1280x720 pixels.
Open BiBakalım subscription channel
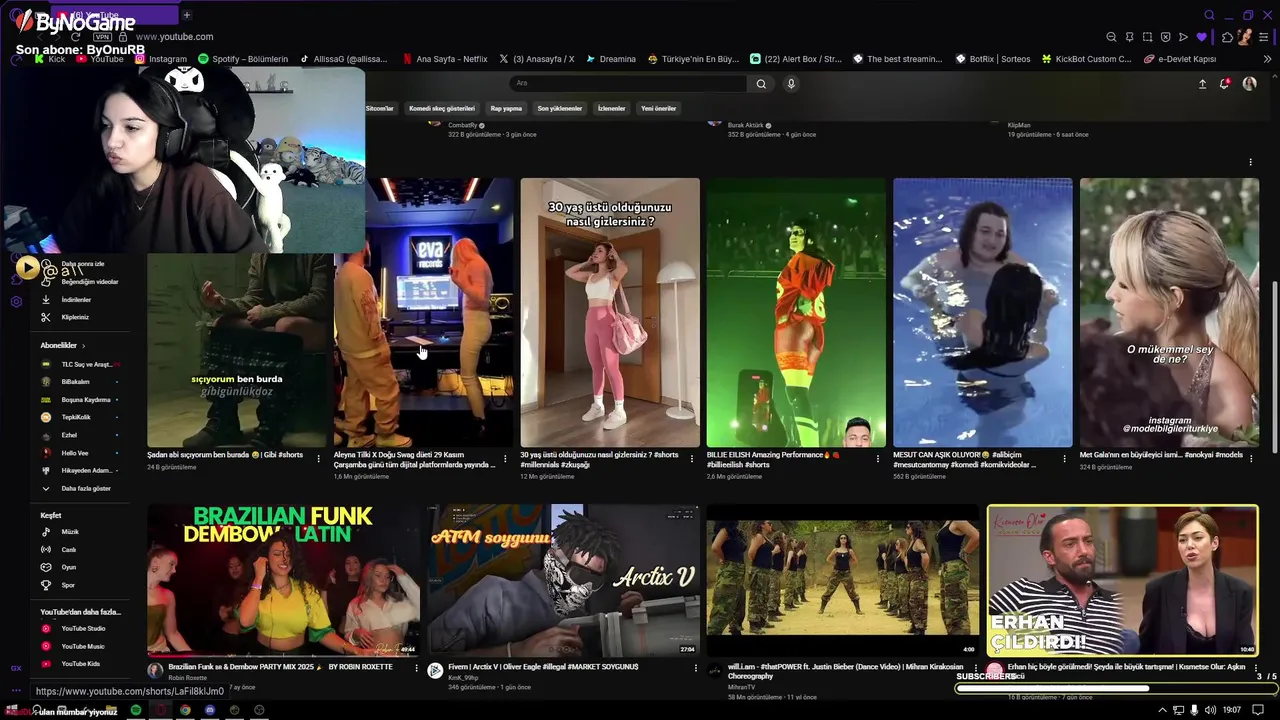pos(79,382)
